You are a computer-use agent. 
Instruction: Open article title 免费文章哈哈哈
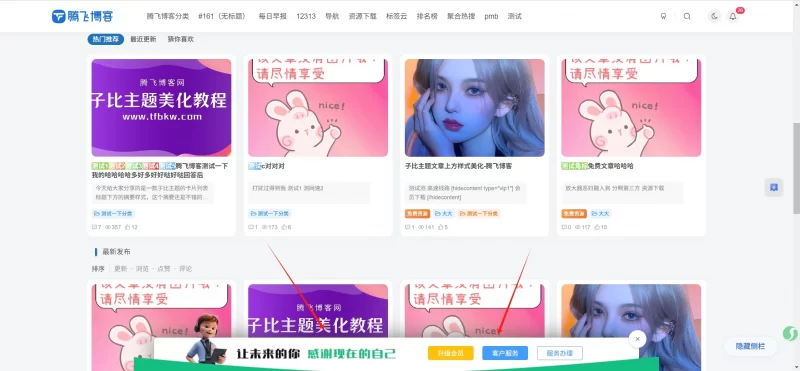pos(611,166)
